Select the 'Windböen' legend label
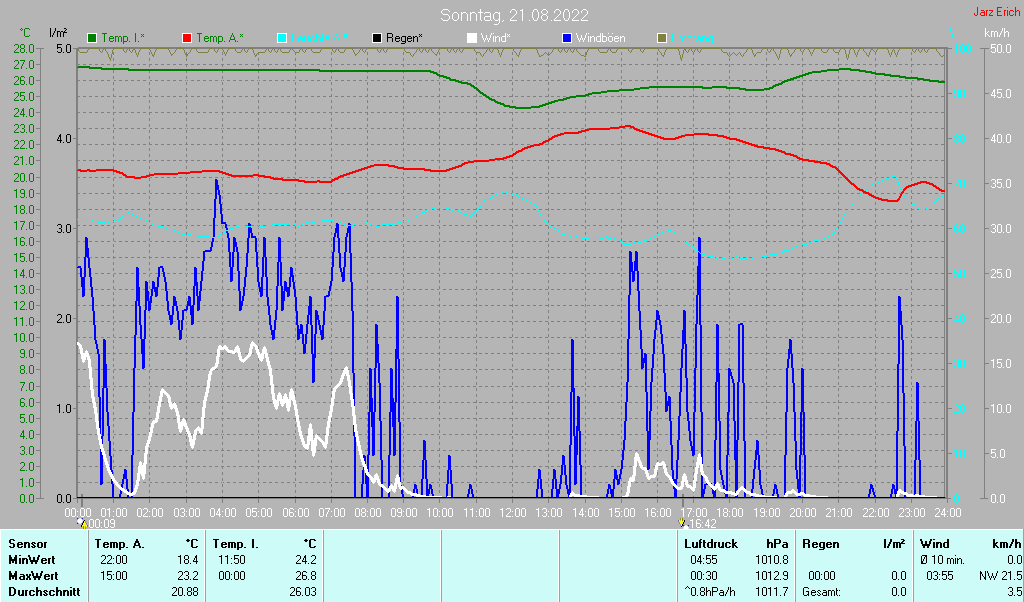The width and height of the screenshot is (1024, 602). click(600, 39)
